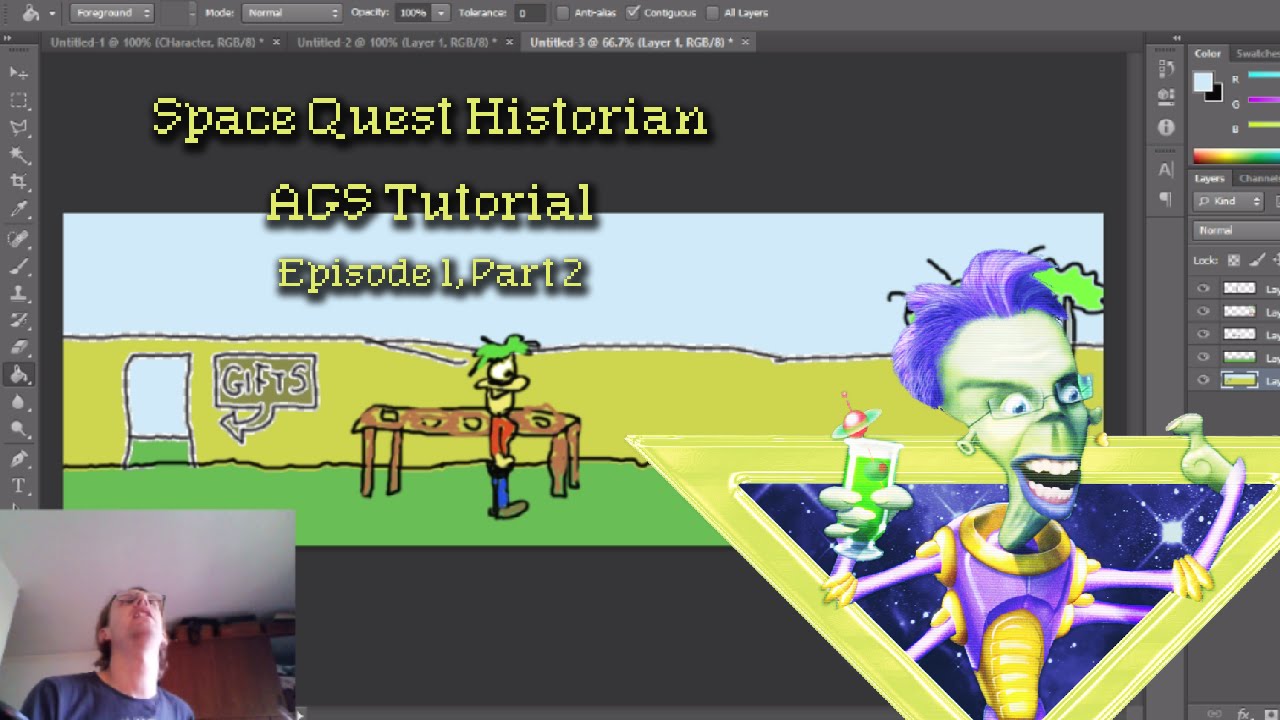Select the green grass layer thumbnail

(1239, 357)
